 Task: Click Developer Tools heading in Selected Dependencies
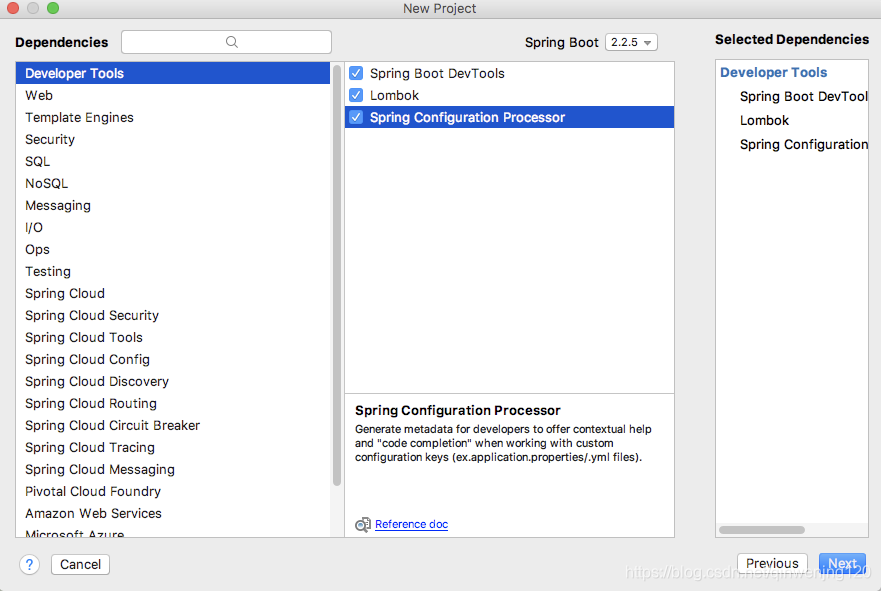[774, 72]
